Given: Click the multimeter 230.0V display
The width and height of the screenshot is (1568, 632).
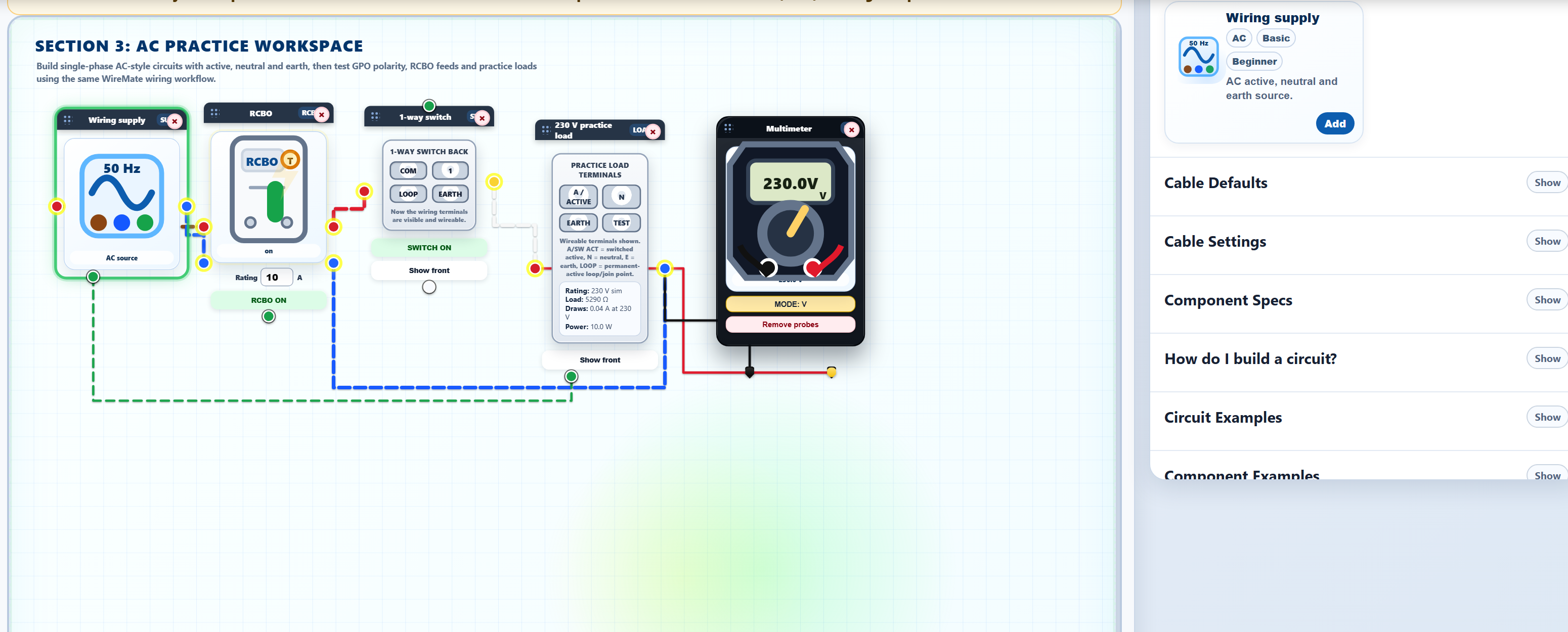Looking at the screenshot, I should point(790,183).
